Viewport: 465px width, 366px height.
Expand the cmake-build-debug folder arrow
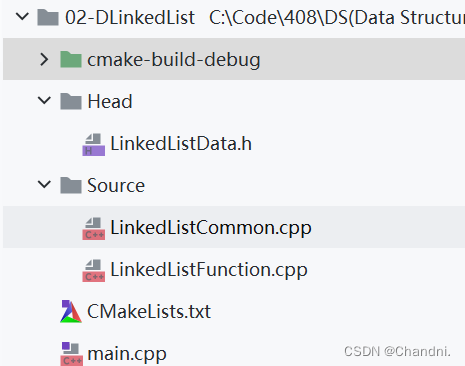[44, 59]
